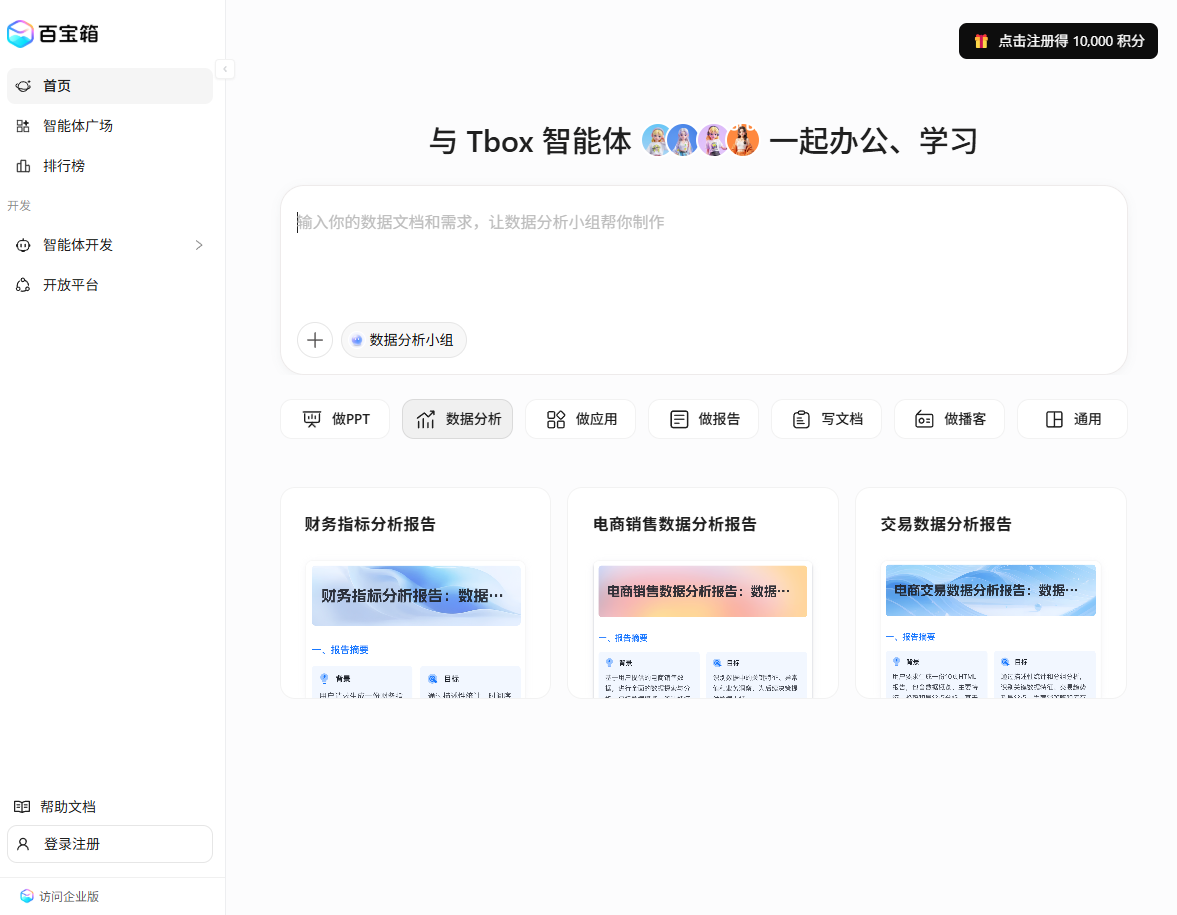Switch to 通用 mode
1177x915 pixels.
(1072, 419)
